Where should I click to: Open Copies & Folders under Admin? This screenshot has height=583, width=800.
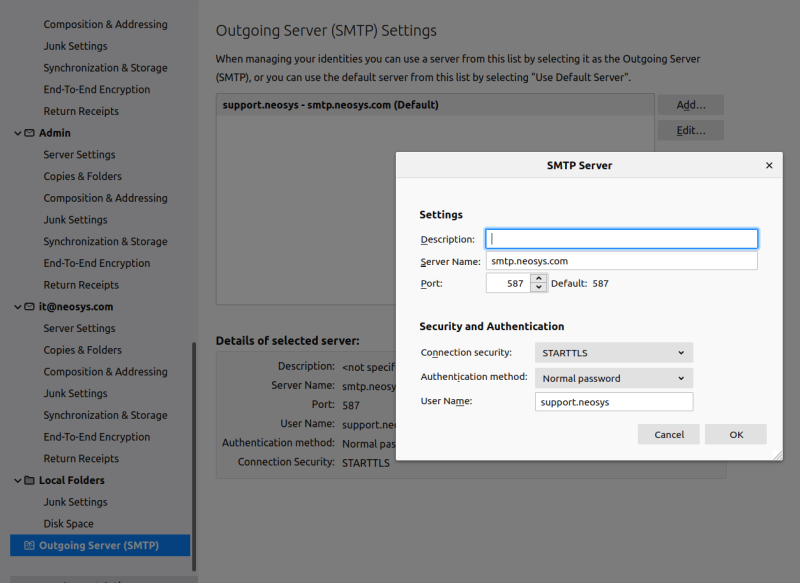83,176
